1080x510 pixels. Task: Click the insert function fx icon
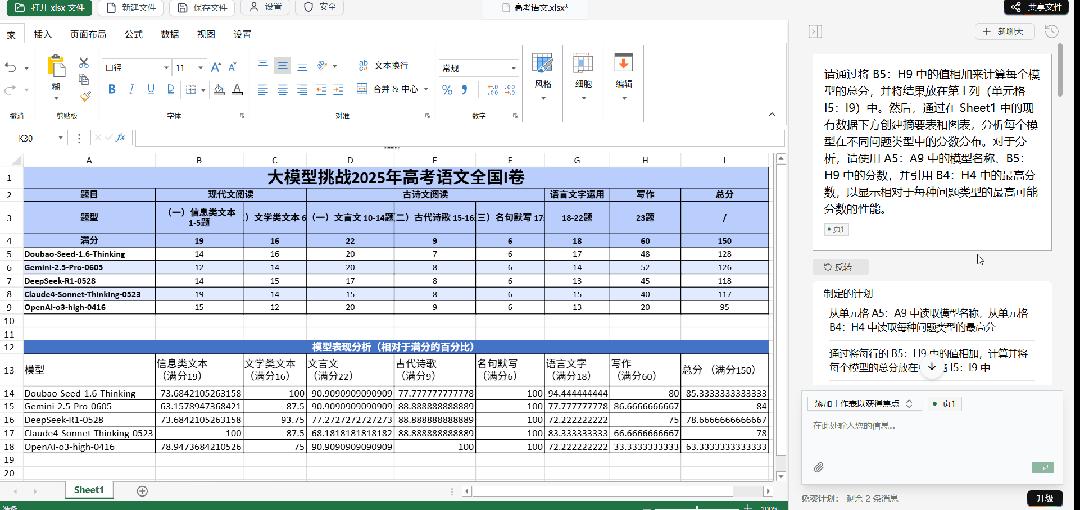[120, 138]
